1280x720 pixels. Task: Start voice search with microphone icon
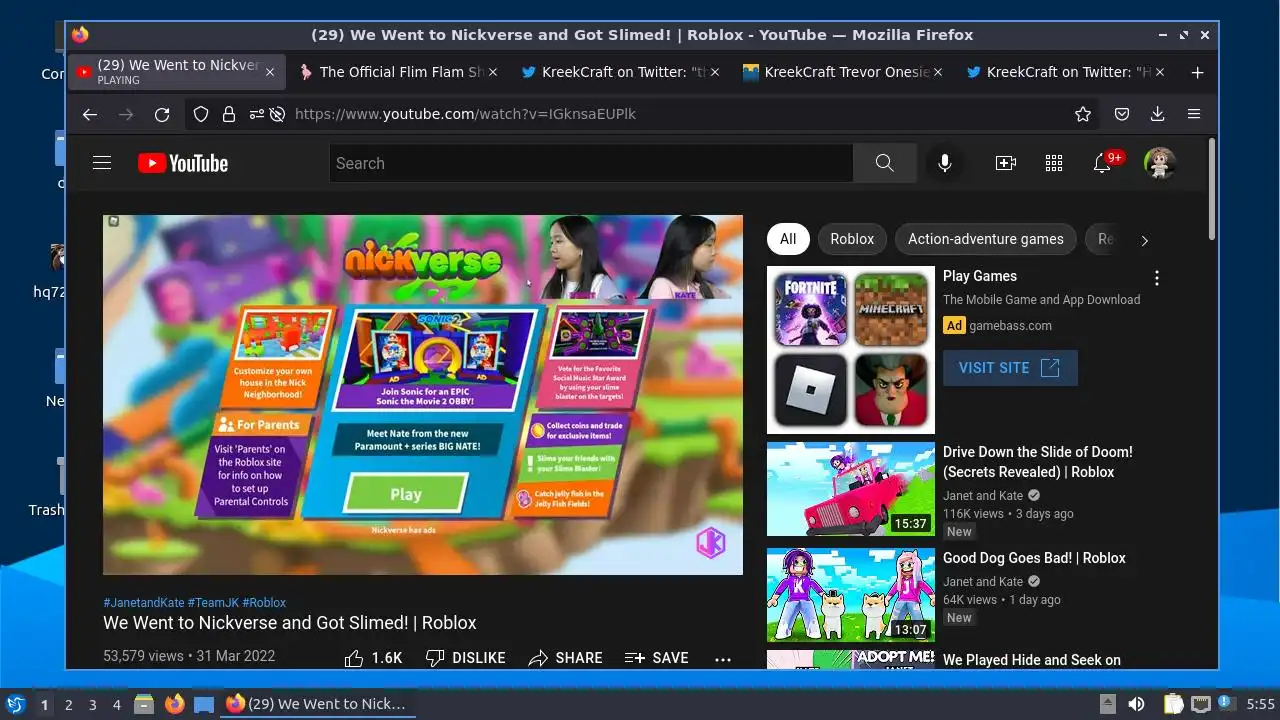pyautogui.click(x=944, y=163)
